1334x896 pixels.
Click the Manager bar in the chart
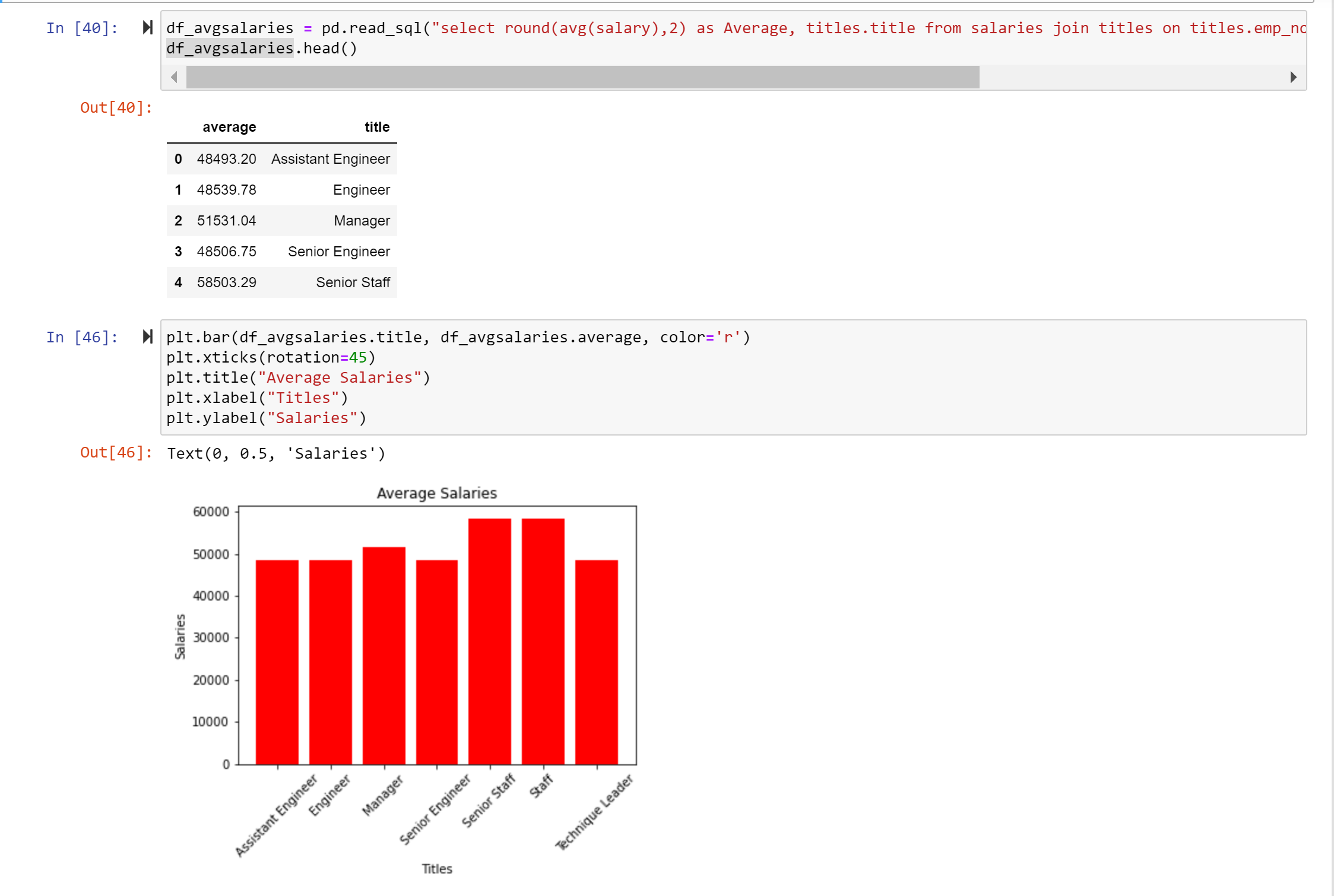(384, 656)
